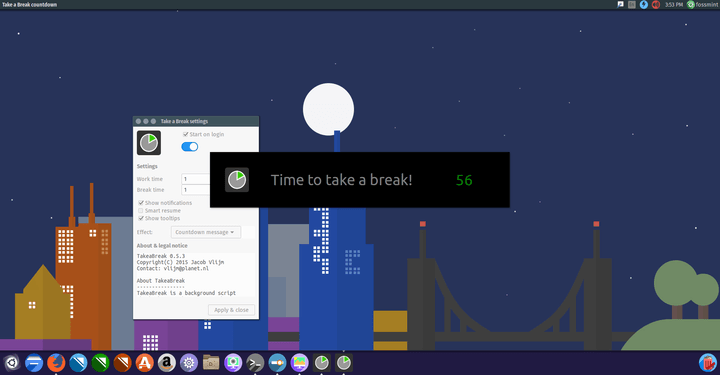Open the fossmint user menu

coord(703,5)
